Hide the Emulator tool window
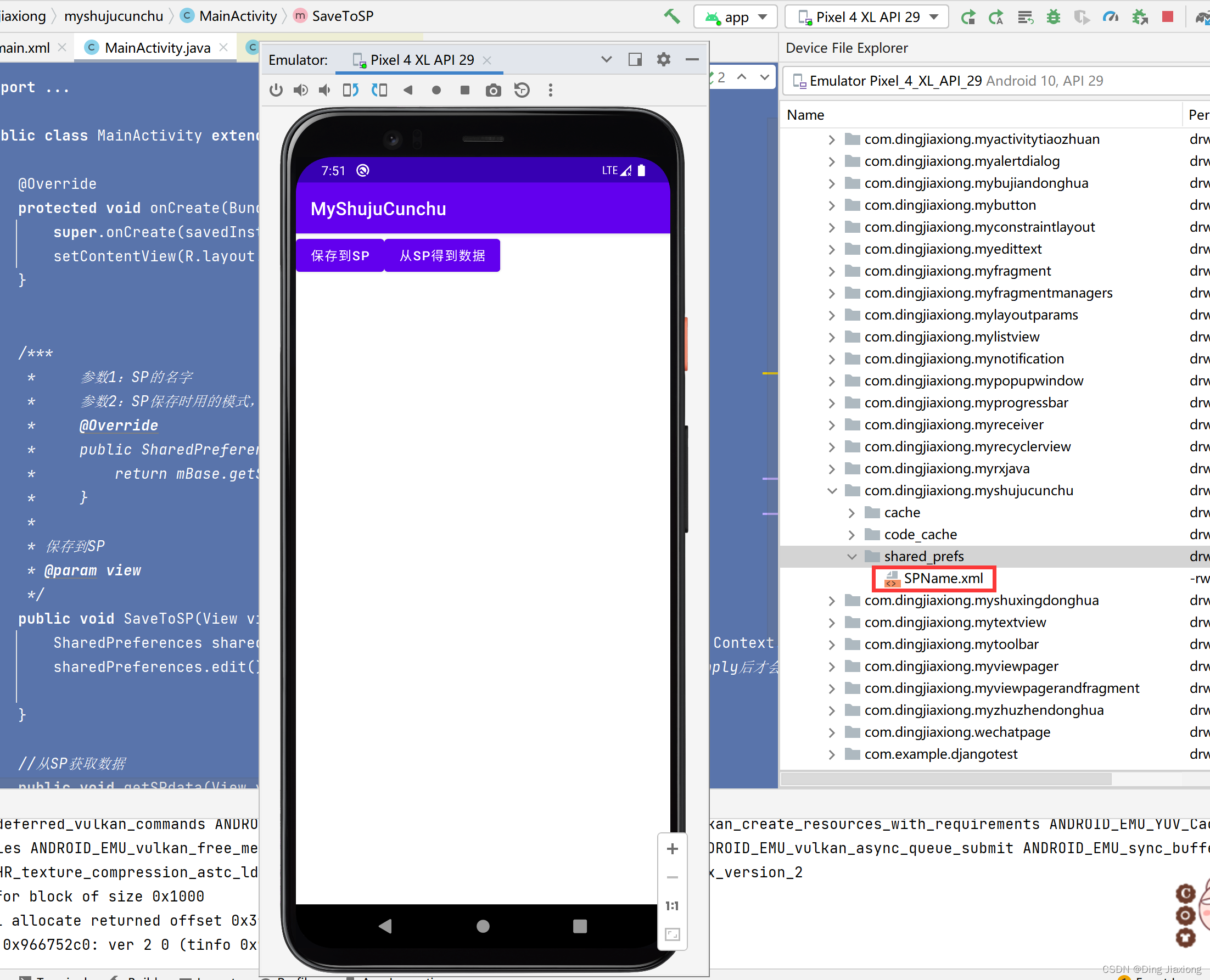 pos(692,59)
